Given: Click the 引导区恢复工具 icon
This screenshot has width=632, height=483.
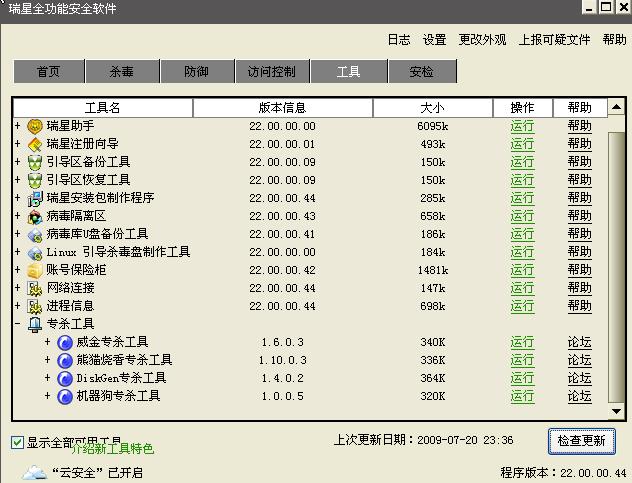Looking at the screenshot, I should 35,180.
